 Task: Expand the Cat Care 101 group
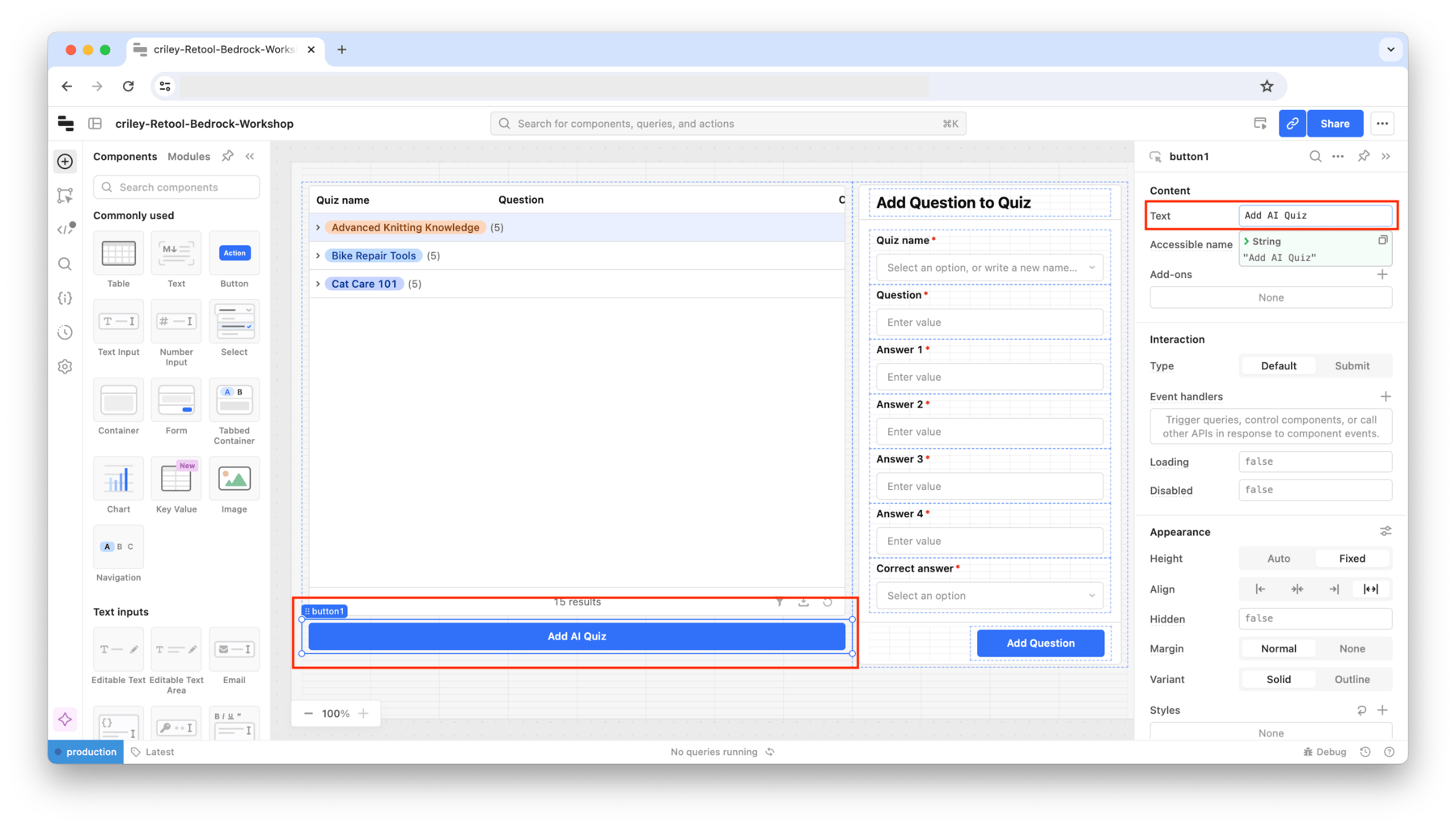pyautogui.click(x=318, y=285)
